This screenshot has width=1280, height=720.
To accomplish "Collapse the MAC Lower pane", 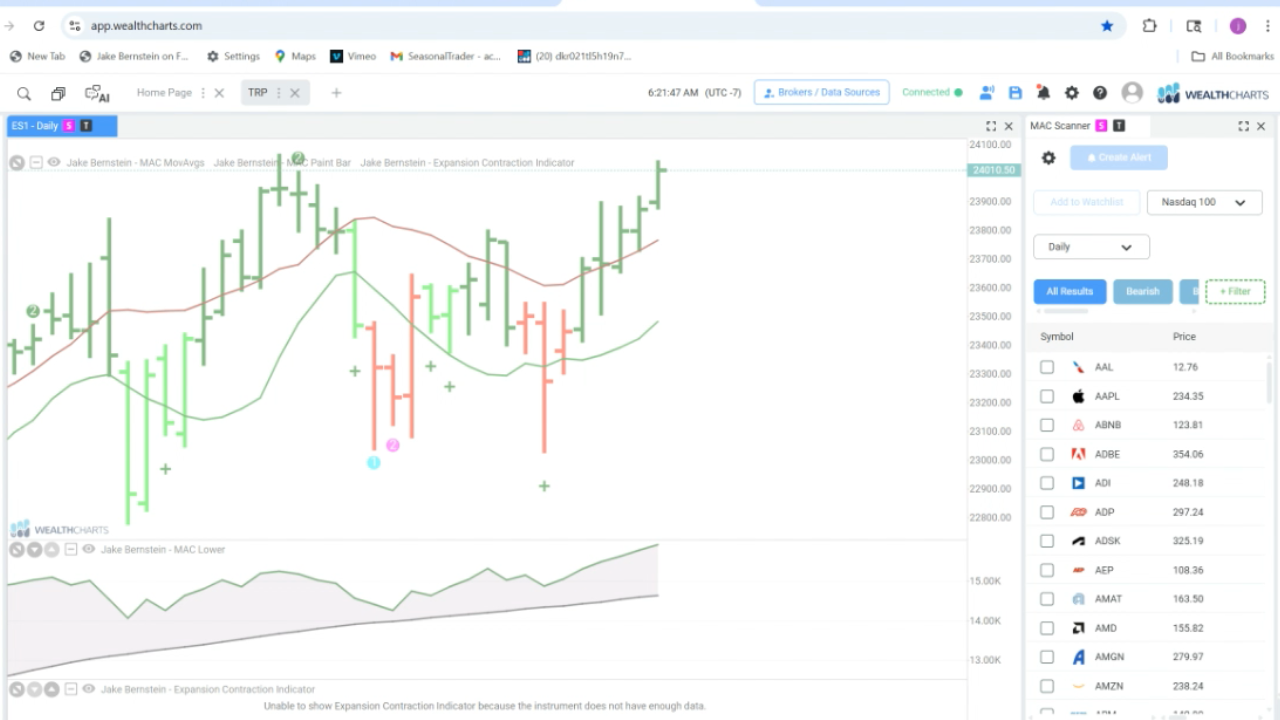I will pyautogui.click(x=70, y=550).
